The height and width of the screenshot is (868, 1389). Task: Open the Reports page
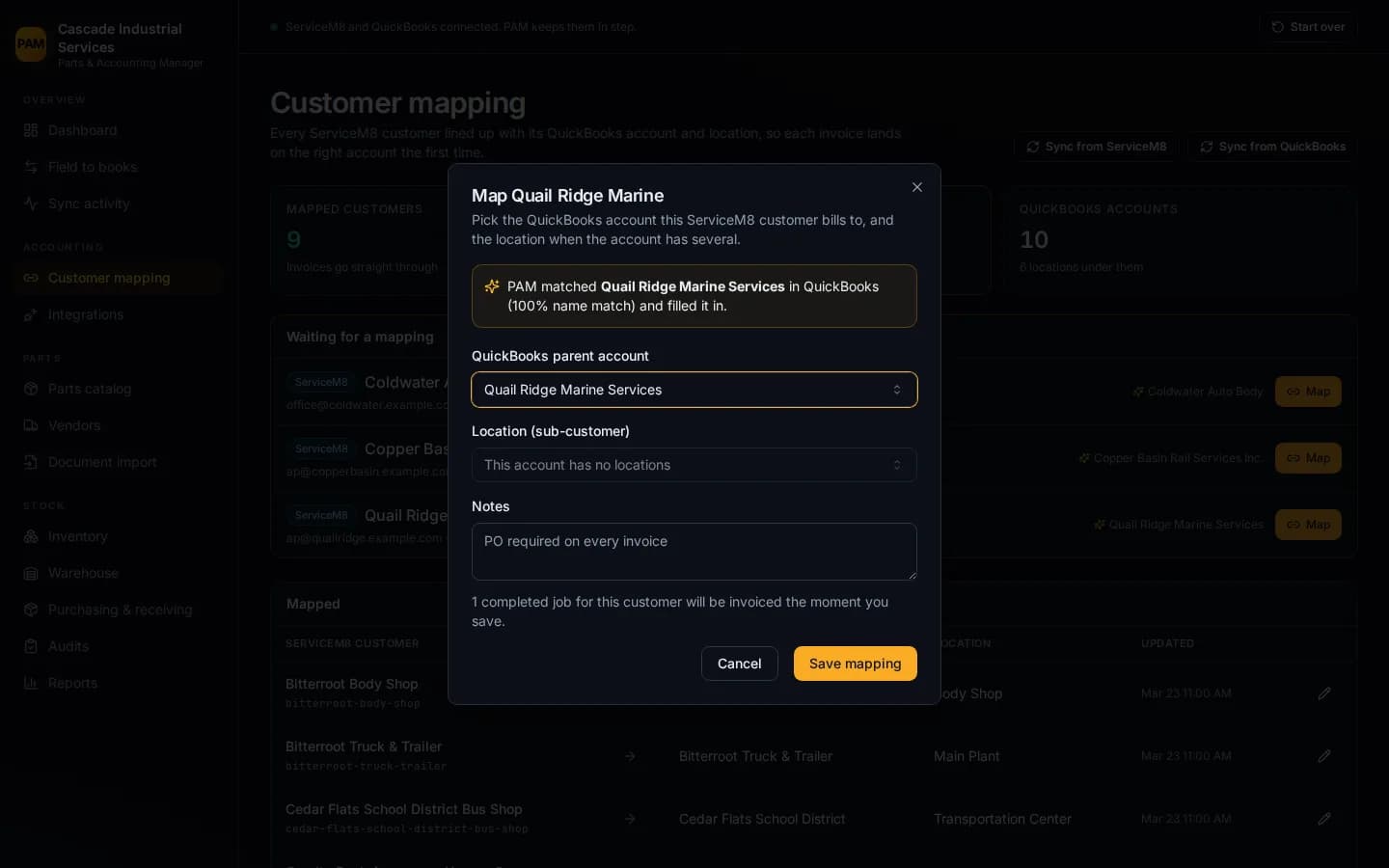point(119,683)
